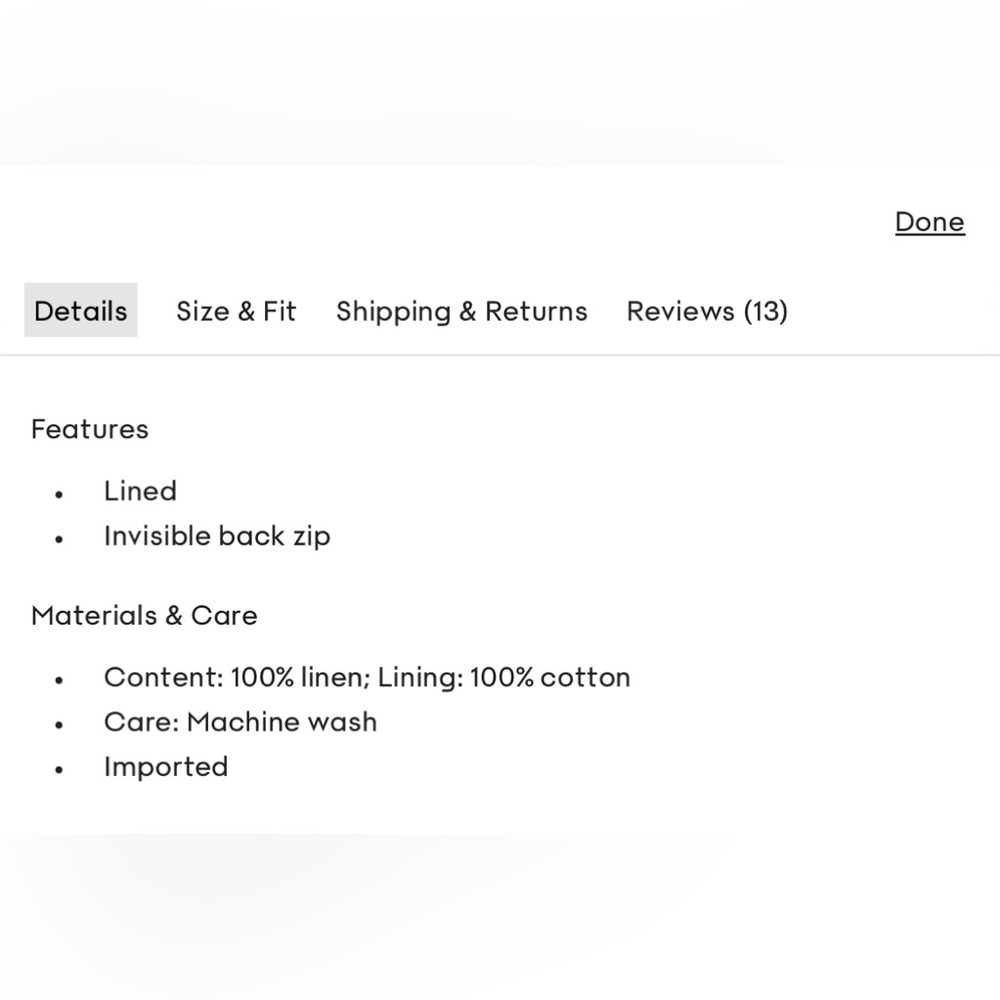Click the bullet beside Imported
Viewport: 1000px width, 1000px height.
click(x=60, y=770)
